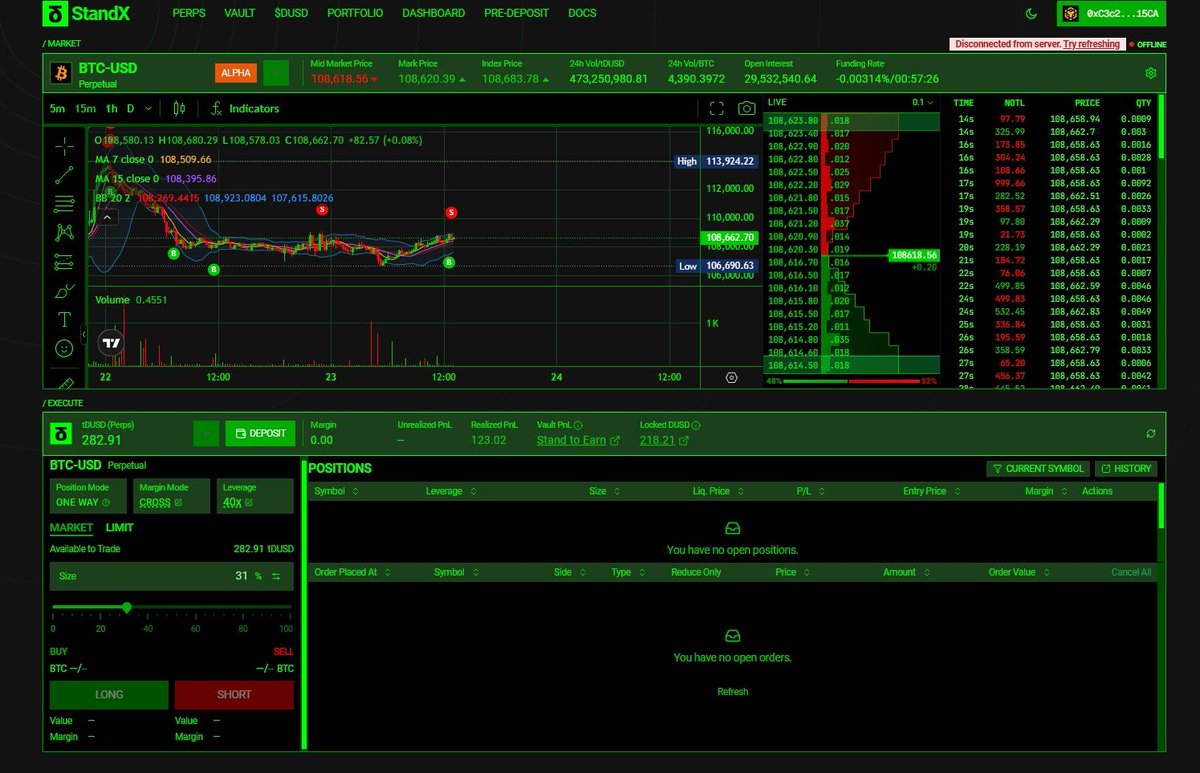Open the wallet 0xC3c2...15CA button
The image size is (1200, 773).
1110,13
